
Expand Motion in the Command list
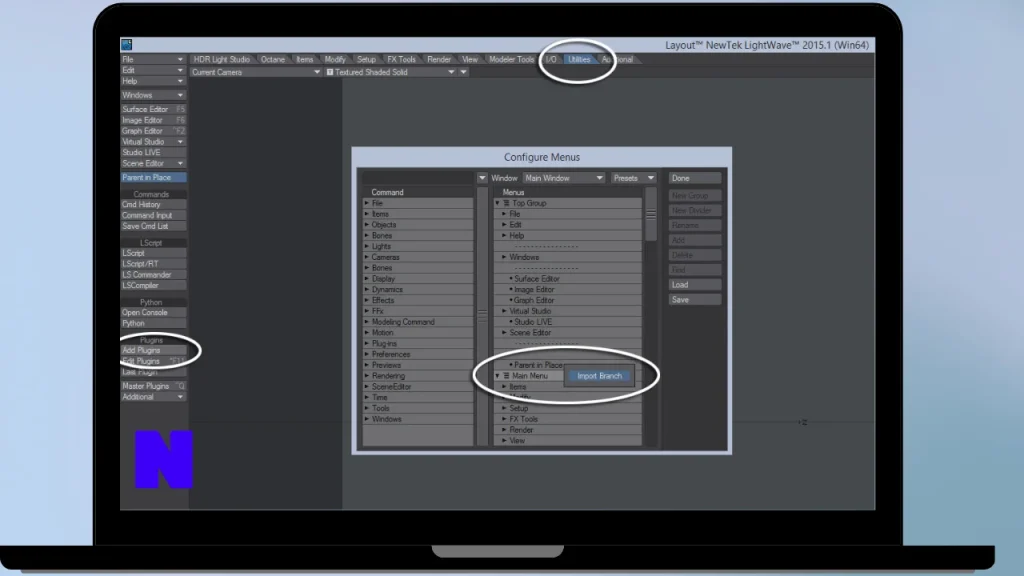[367, 332]
